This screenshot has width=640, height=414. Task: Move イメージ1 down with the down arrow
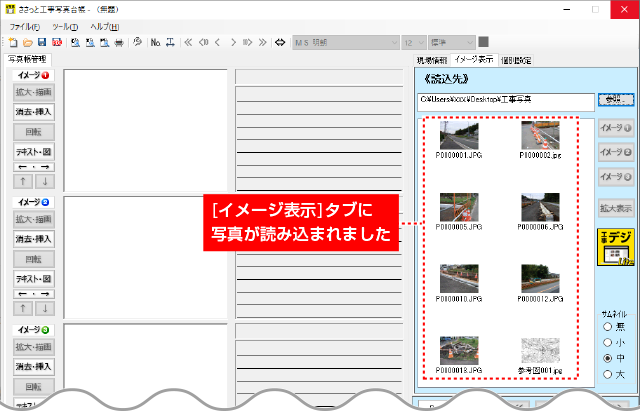tap(45, 181)
